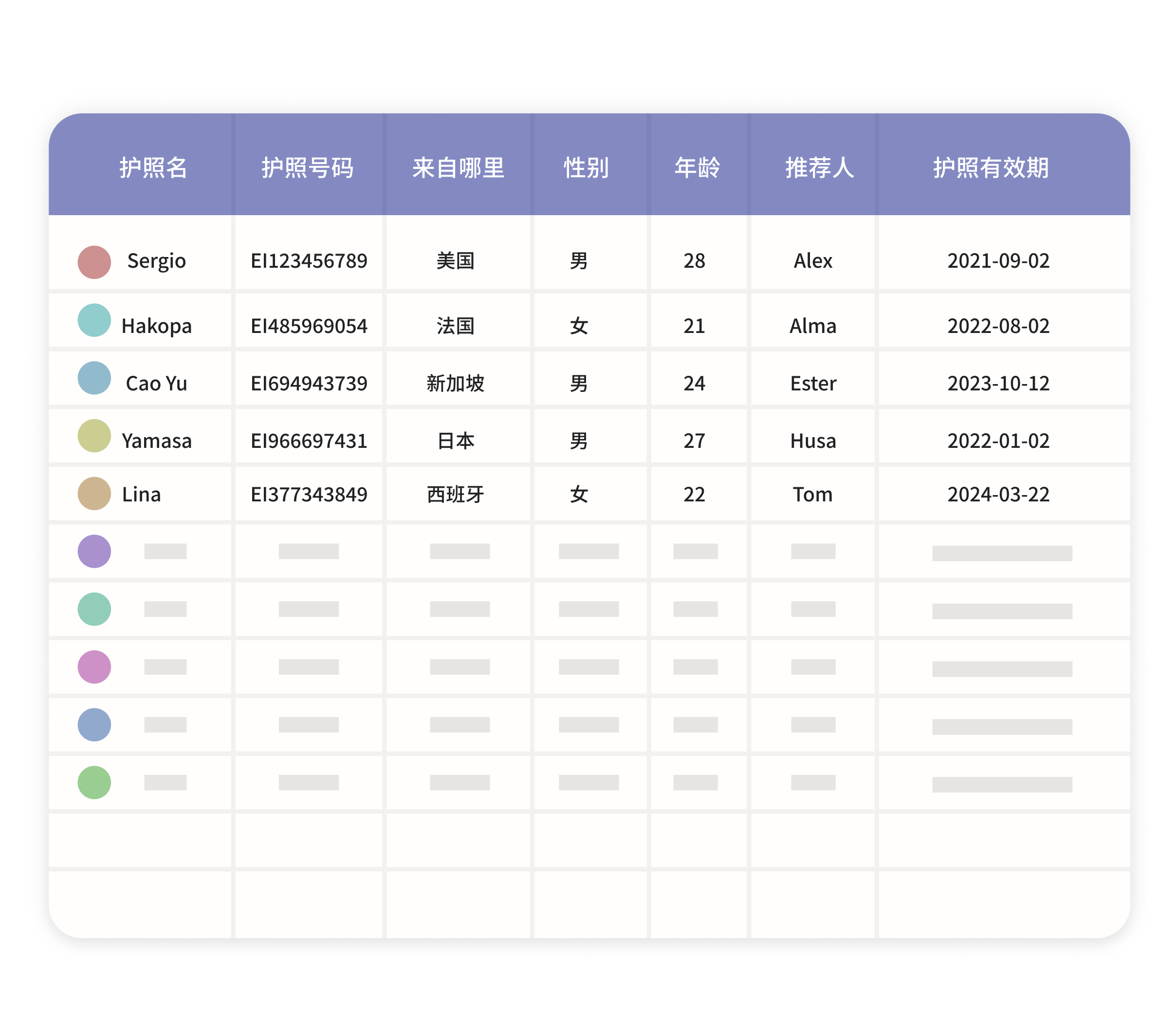Select passport number EI123456789 cell
The width and height of the screenshot is (1176, 1032).
pos(309,261)
